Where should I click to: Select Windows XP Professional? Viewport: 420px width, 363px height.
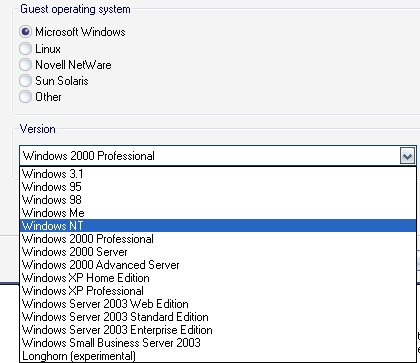click(x=218, y=291)
